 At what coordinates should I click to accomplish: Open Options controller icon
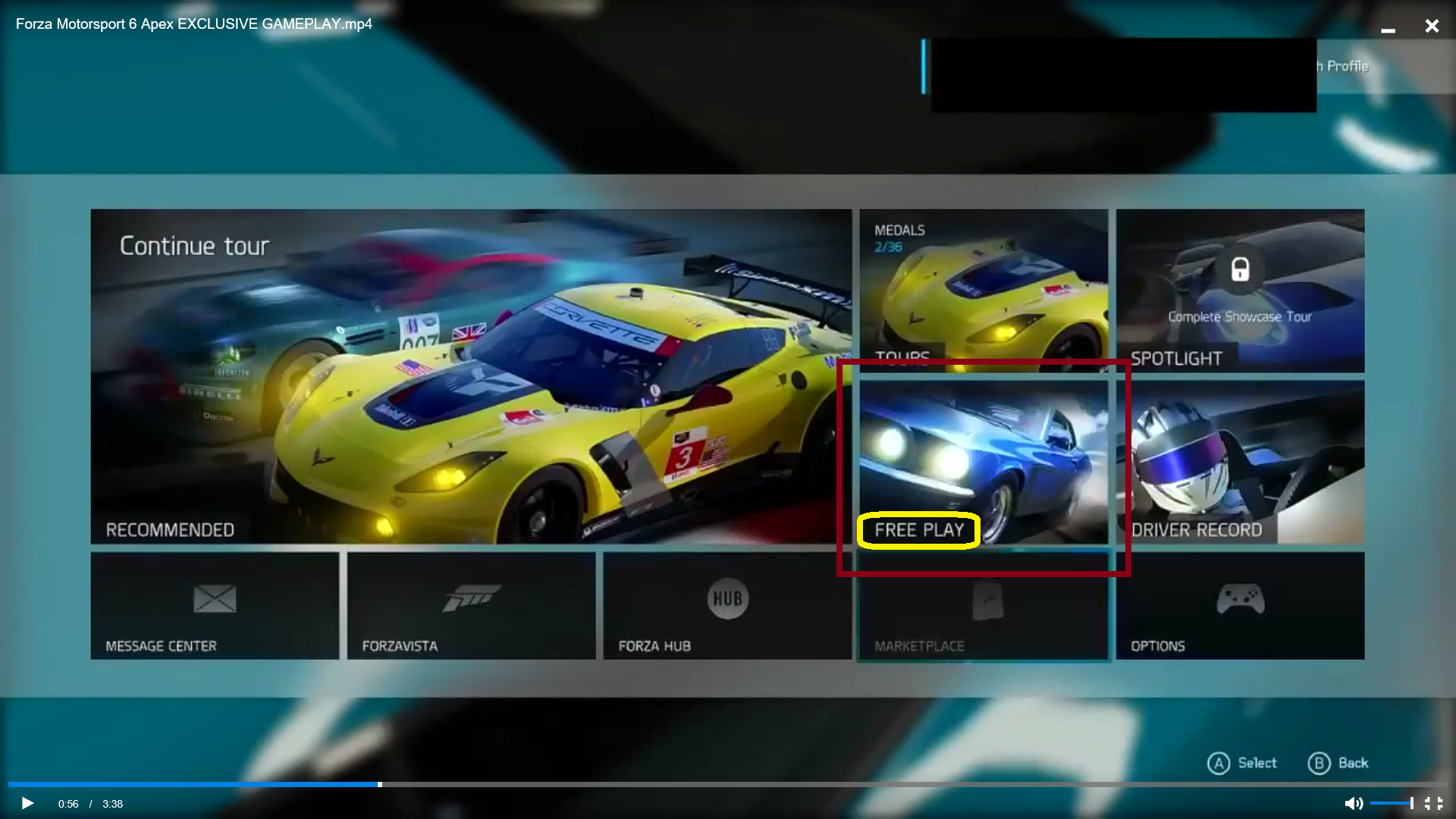point(1240,599)
